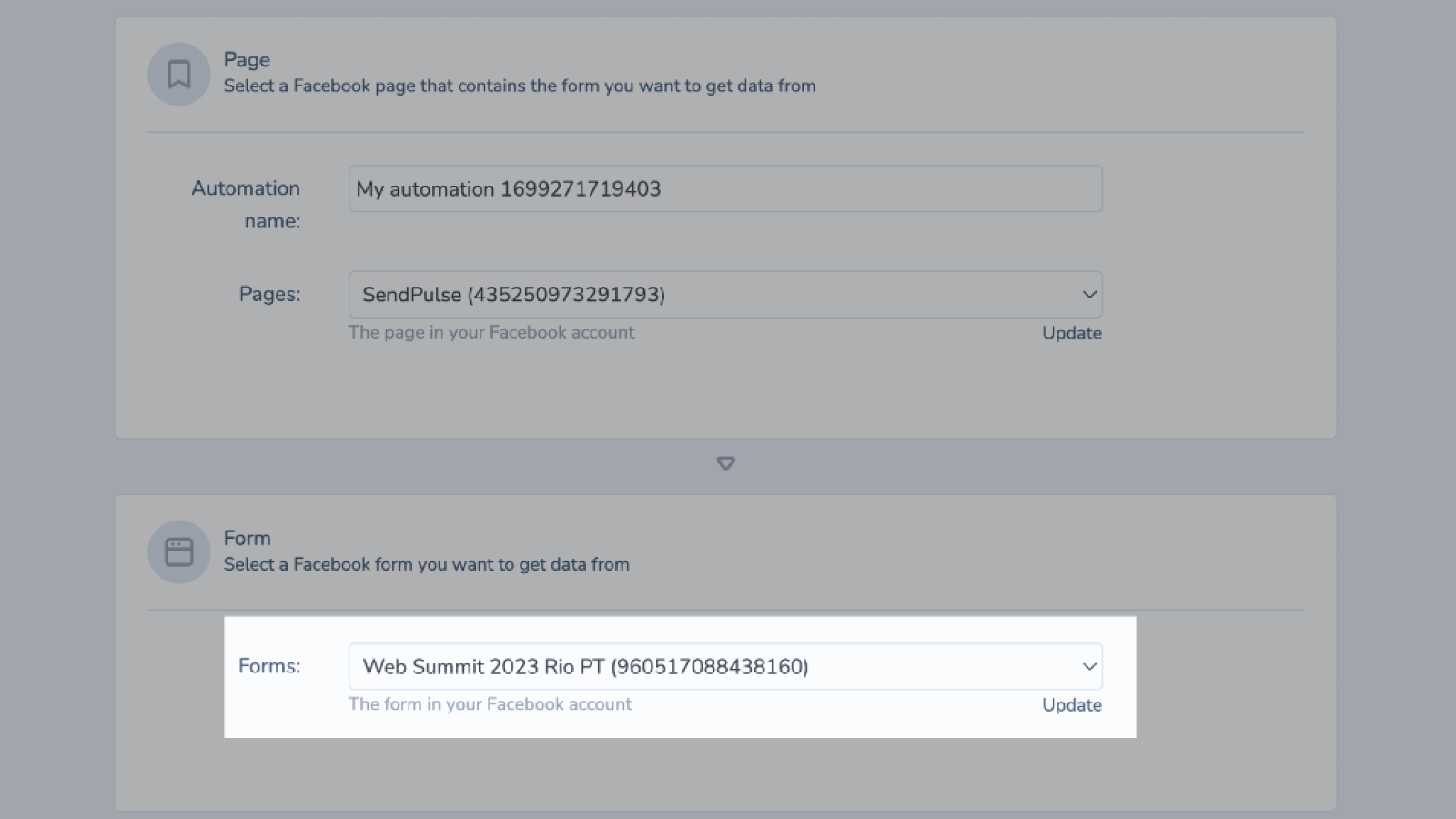Image resolution: width=1456 pixels, height=819 pixels.
Task: Click the "Pages:" field label
Action: (x=269, y=294)
